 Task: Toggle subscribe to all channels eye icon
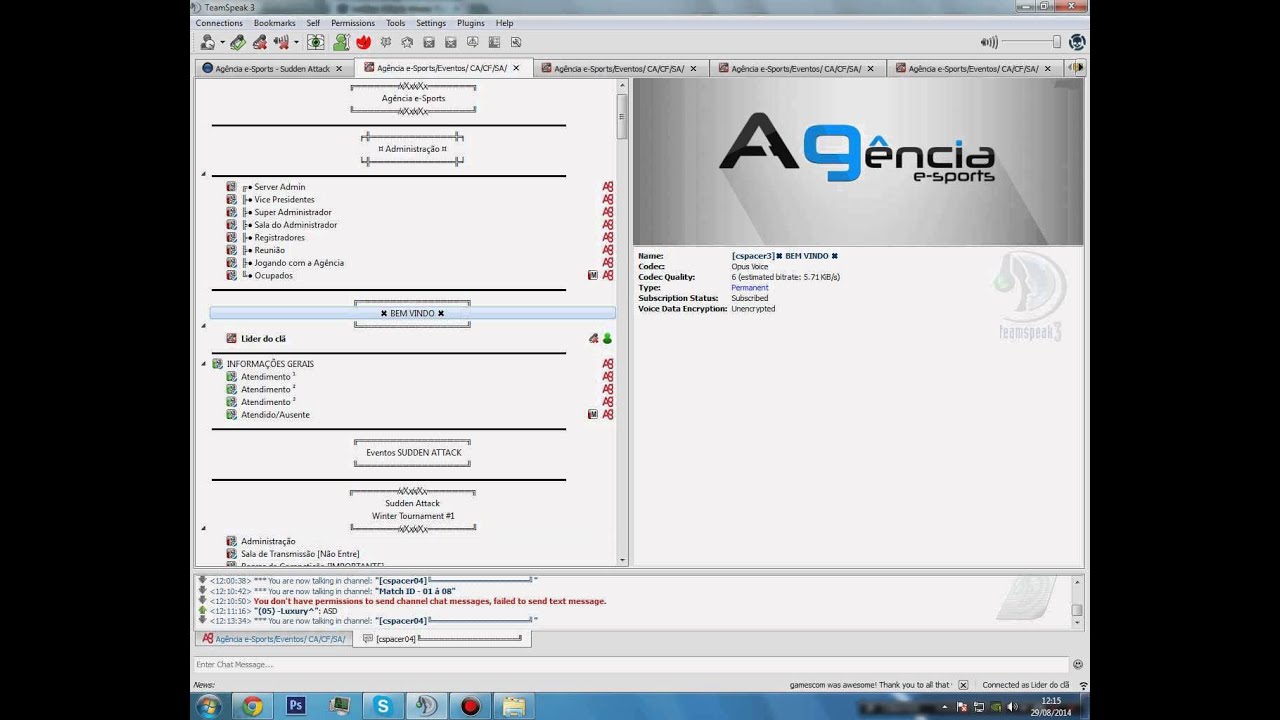[315, 42]
